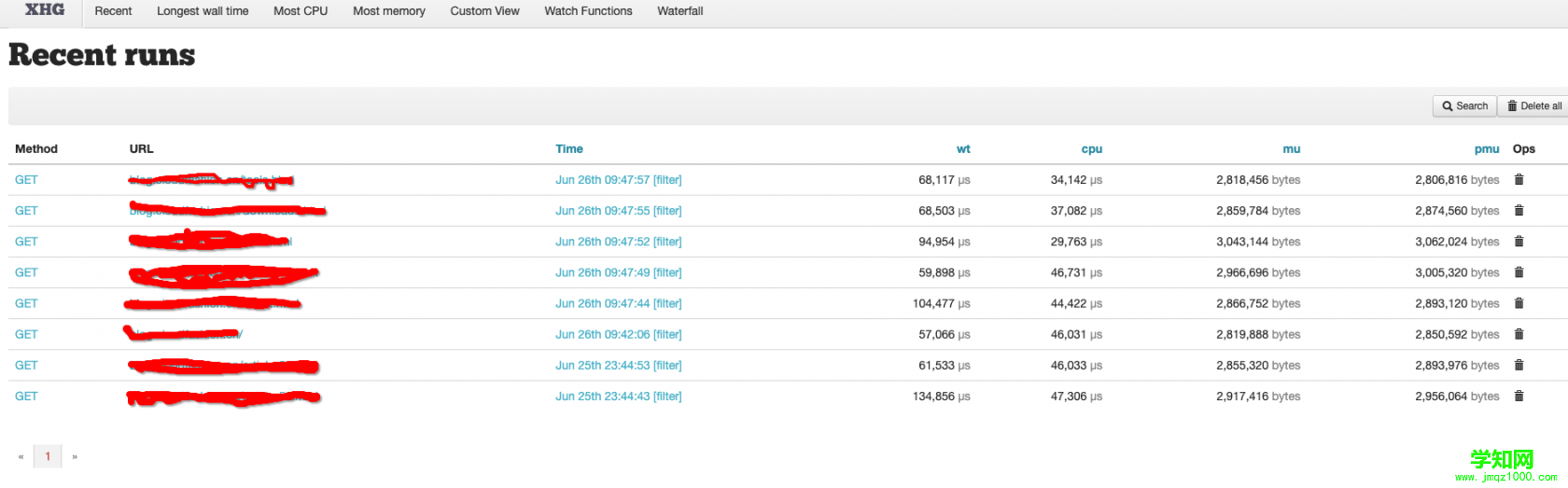Delete the run from Jun 26th 09:47:52
The image size is (1568, 488).
(x=1519, y=241)
